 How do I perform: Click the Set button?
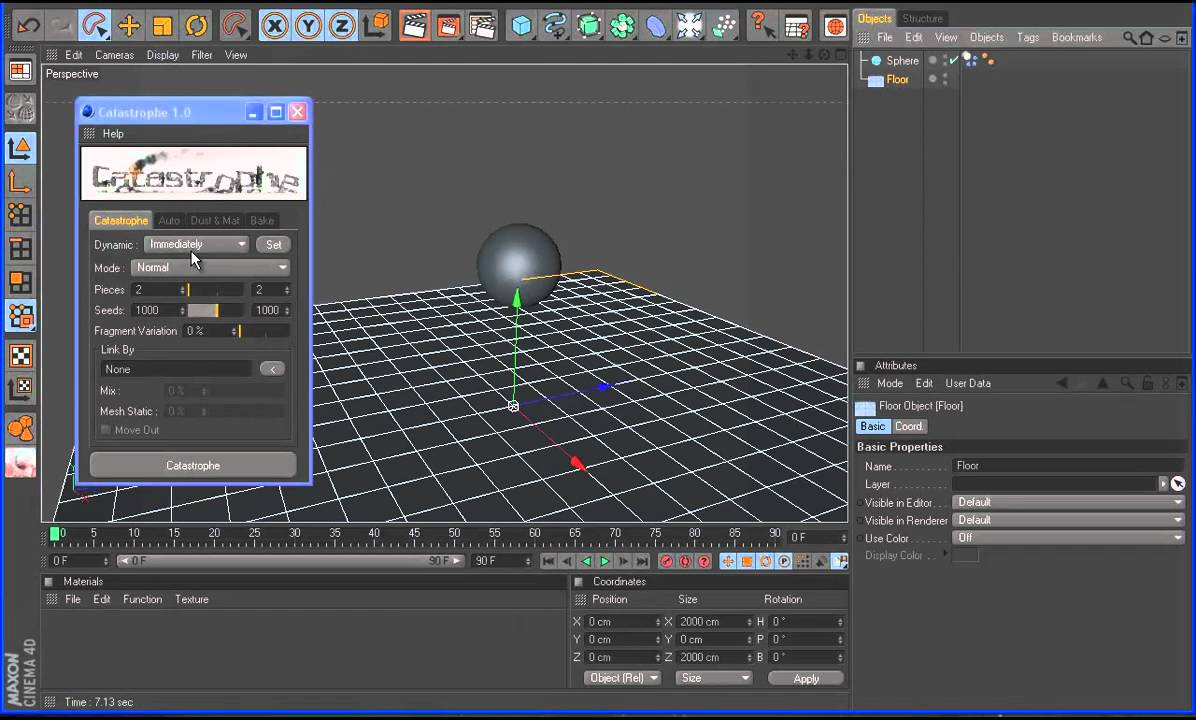pyautogui.click(x=273, y=245)
